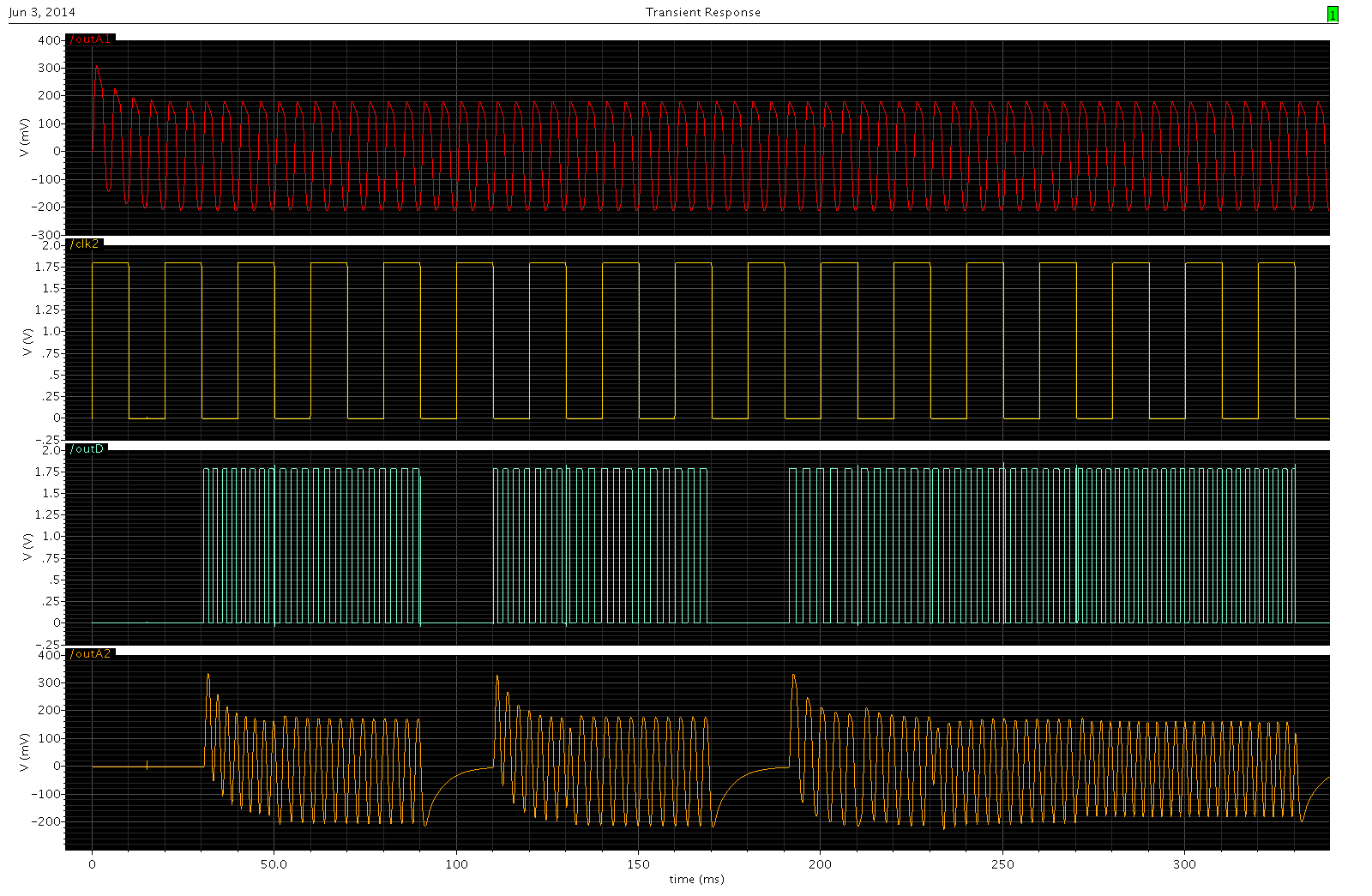Viewport: 1372px width, 896px height.
Task: Click the first outA2 overshoot peak near 30 ms
Action: pos(208,675)
